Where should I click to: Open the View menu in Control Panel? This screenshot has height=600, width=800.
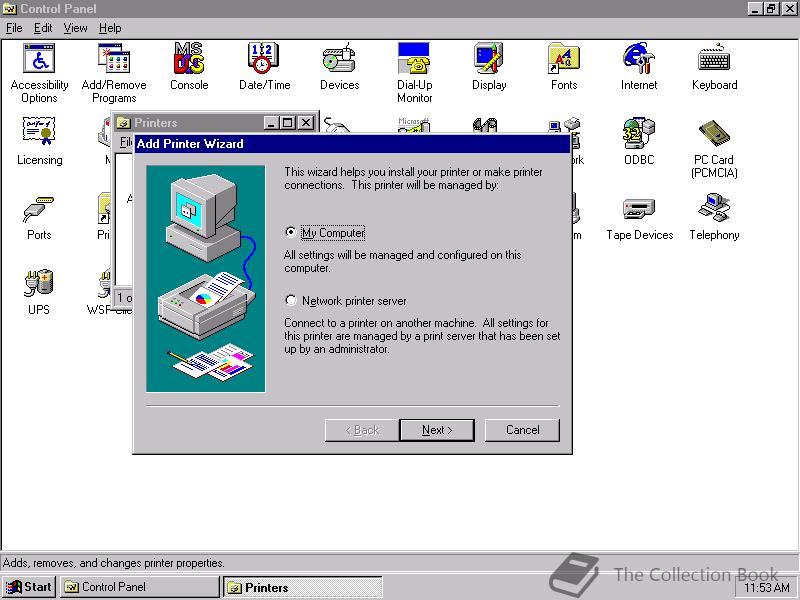pyautogui.click(x=76, y=28)
